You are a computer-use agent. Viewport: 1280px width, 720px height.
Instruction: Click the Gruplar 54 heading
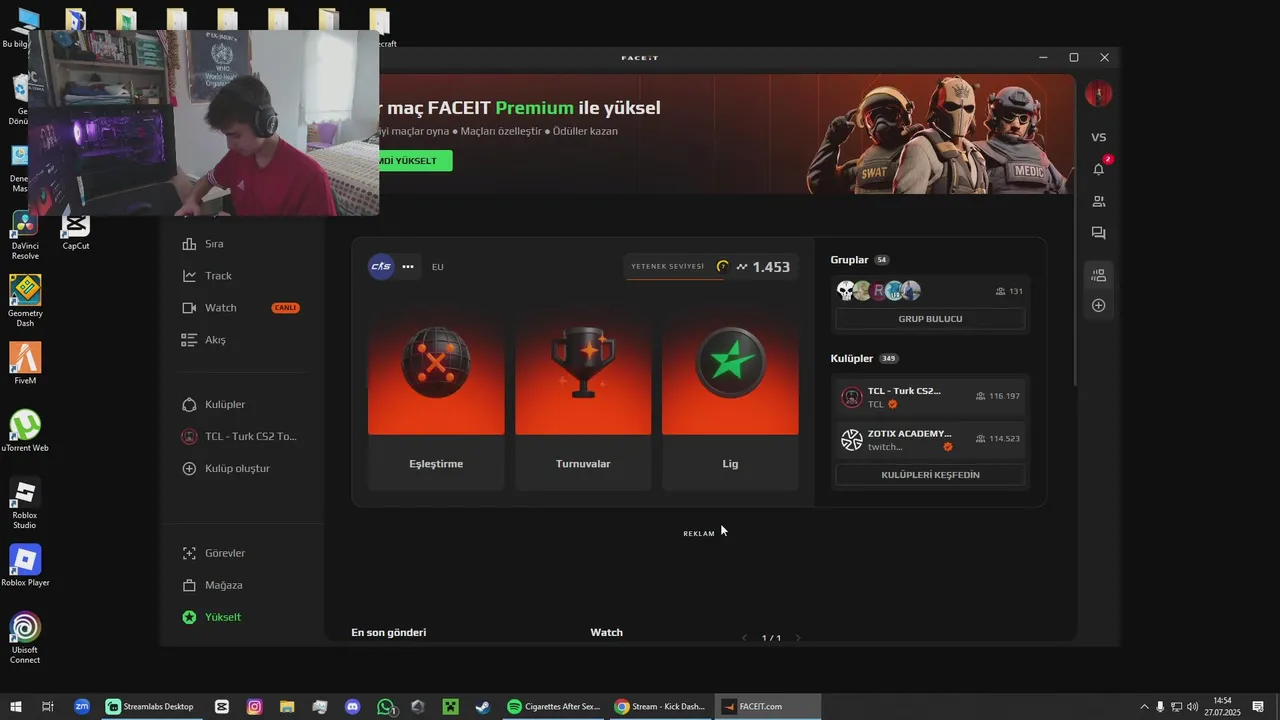point(859,260)
